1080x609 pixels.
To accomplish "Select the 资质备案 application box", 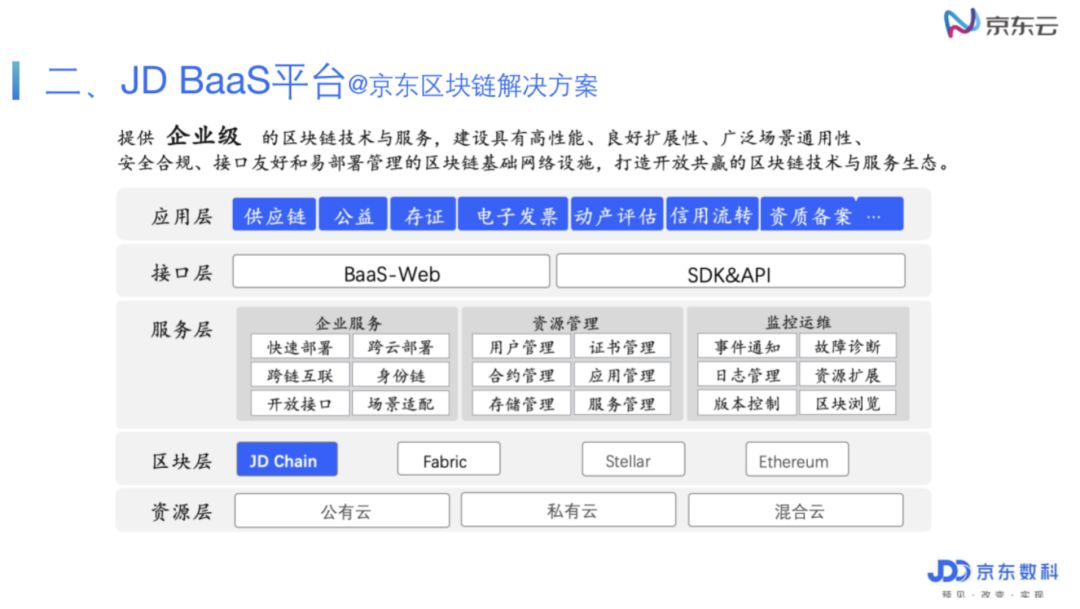I will pos(809,215).
